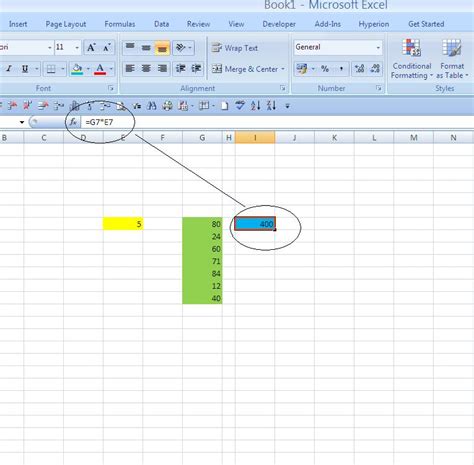Open the Number dialog launcher
This screenshot has width=474, height=465.
pyautogui.click(x=379, y=88)
